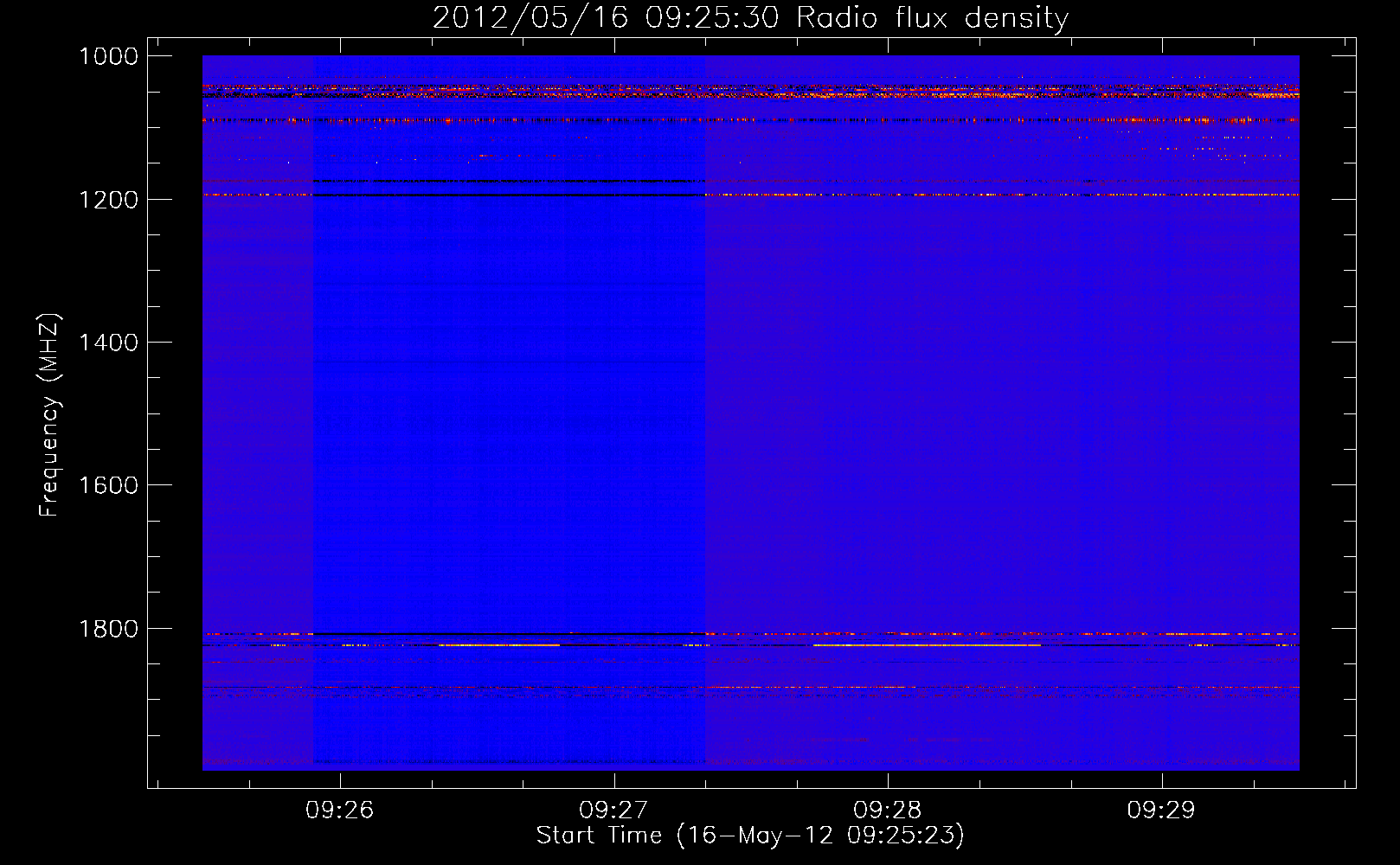Click the 1800 frequency tick label
This screenshot has height=865, width=1400.
coord(108,629)
